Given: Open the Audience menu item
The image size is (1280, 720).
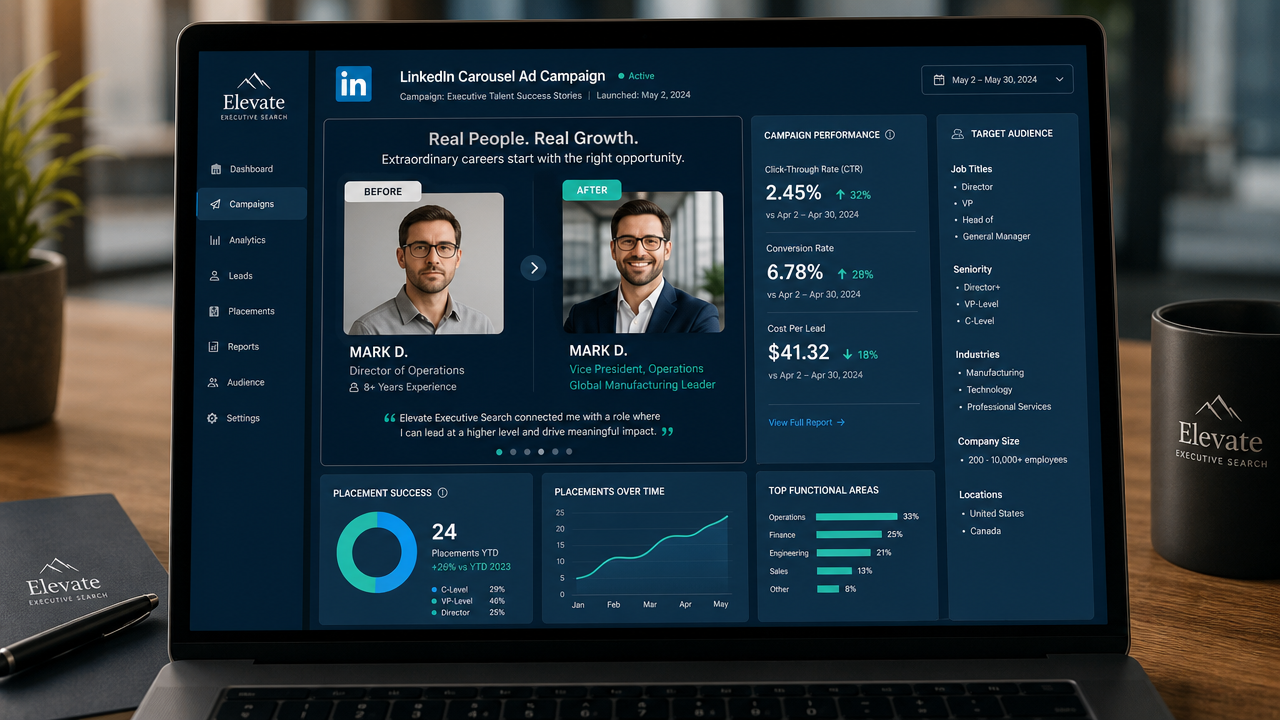Looking at the screenshot, I should [x=249, y=382].
